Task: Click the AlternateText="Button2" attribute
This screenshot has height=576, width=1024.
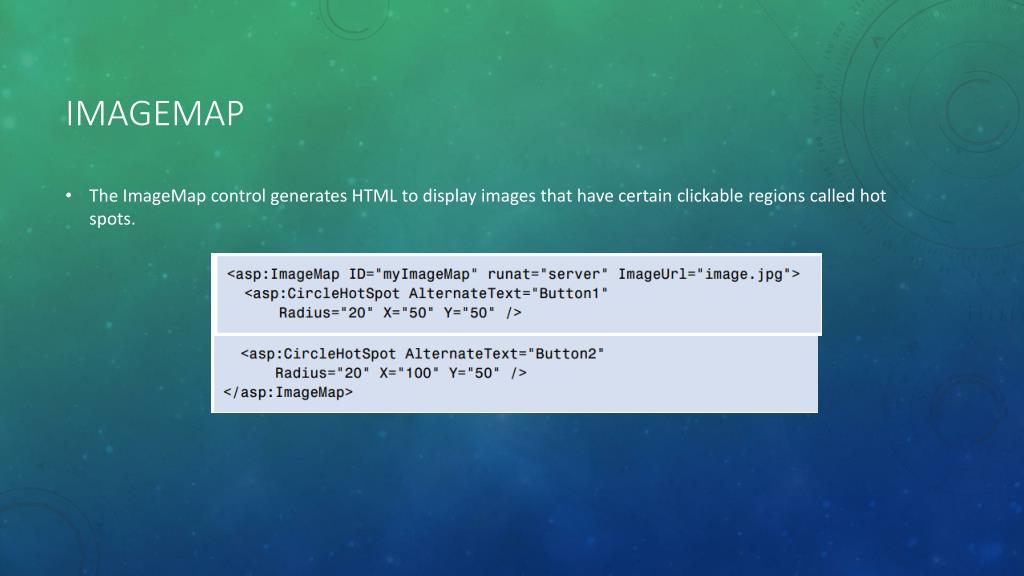Action: [504, 354]
